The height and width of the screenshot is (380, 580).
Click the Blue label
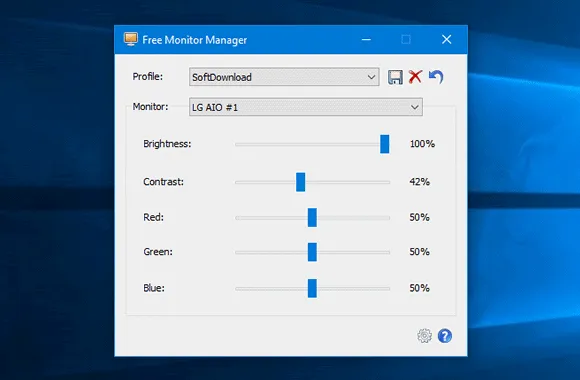(x=154, y=288)
